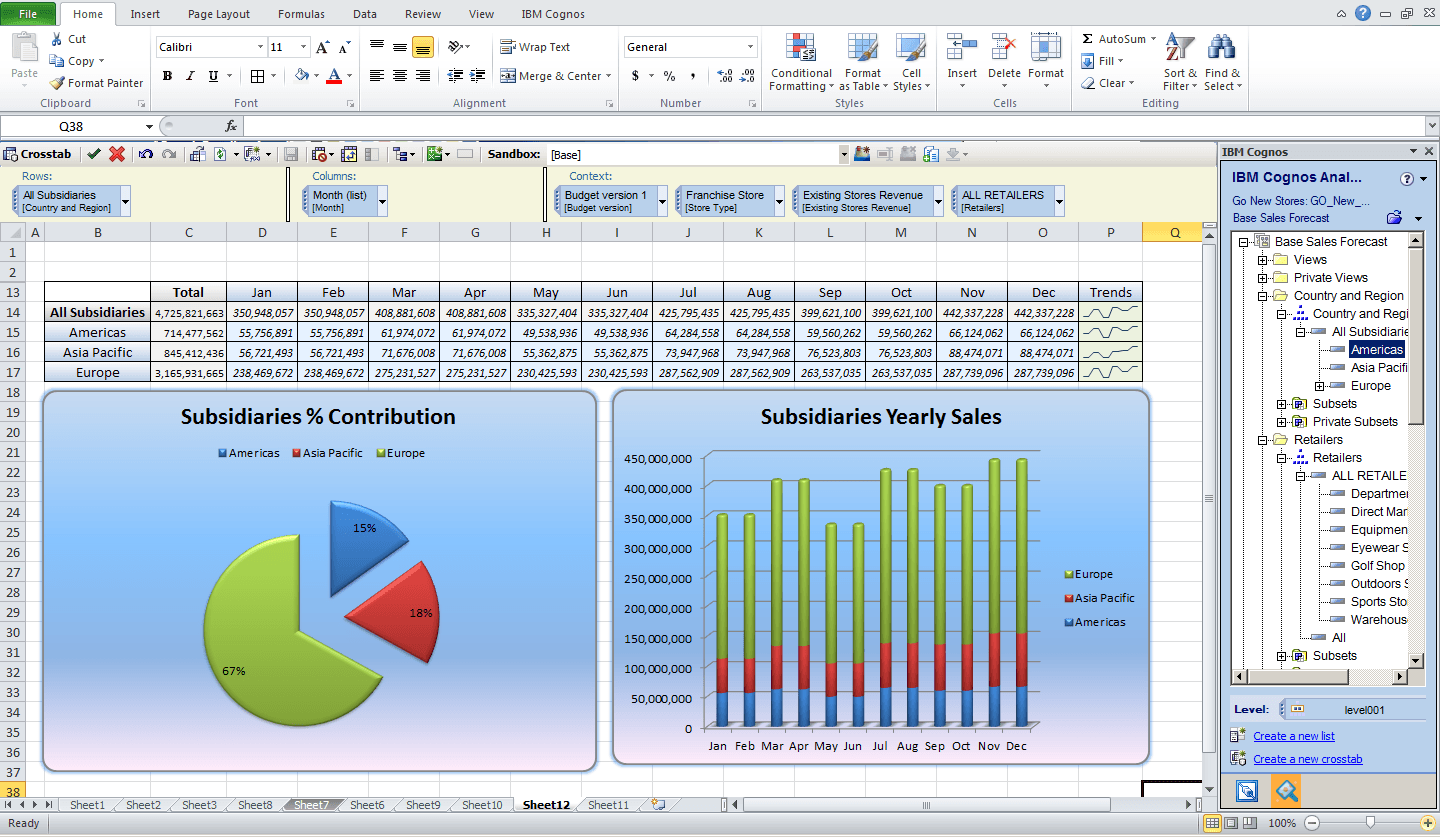This screenshot has width=1440, height=837.
Task: Click the Create a new crosstab link
Action: [x=1306, y=758]
